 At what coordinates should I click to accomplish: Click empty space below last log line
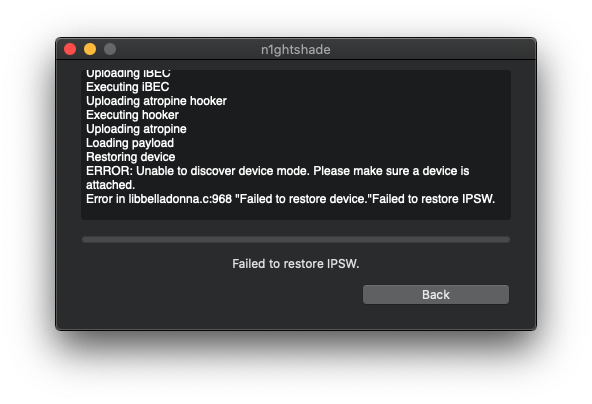tap(296, 212)
